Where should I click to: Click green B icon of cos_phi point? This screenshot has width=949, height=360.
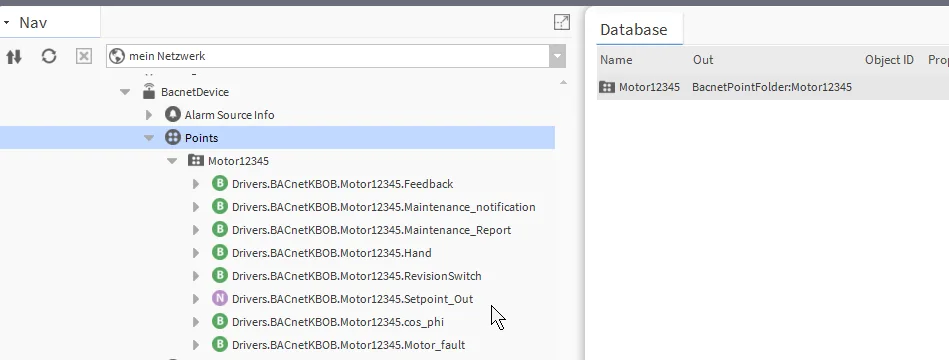tap(220, 321)
